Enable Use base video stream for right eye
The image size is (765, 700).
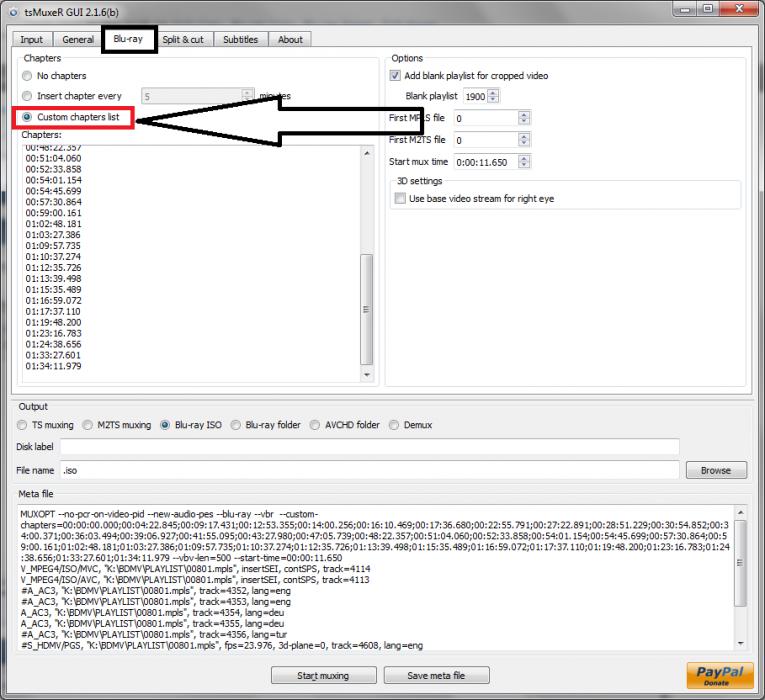click(x=401, y=199)
